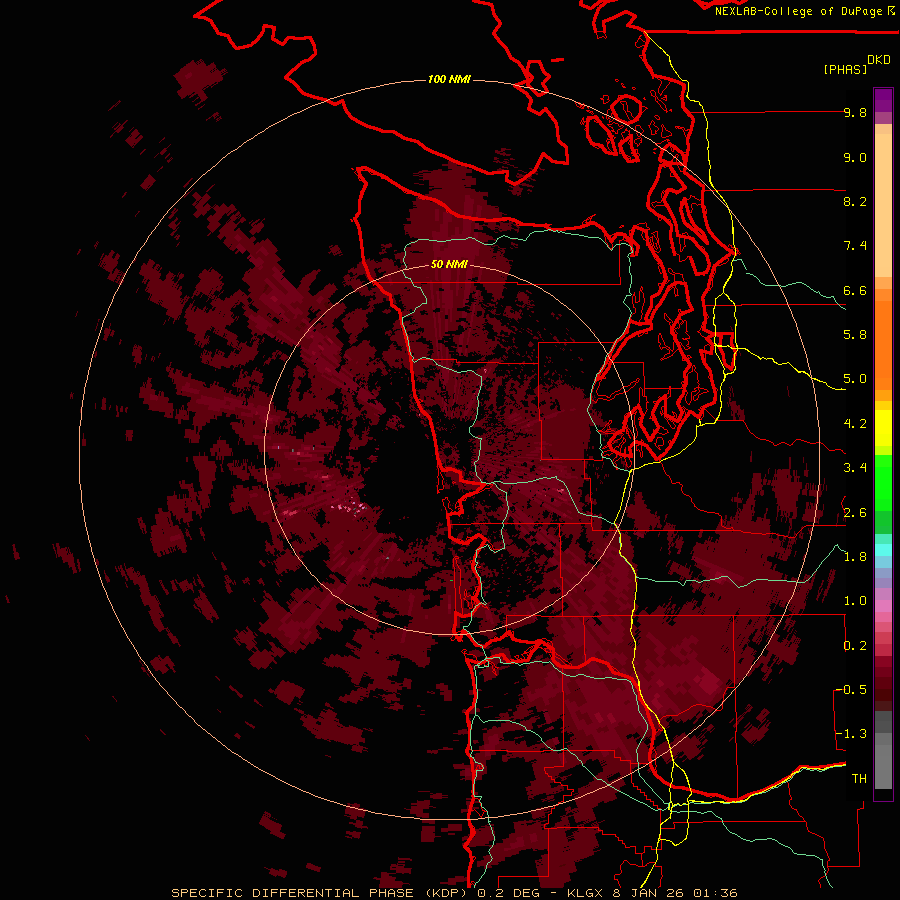Image resolution: width=900 pixels, height=900 pixels.
Task: Click the yellow segment of the color bar
Action: [x=883, y=428]
